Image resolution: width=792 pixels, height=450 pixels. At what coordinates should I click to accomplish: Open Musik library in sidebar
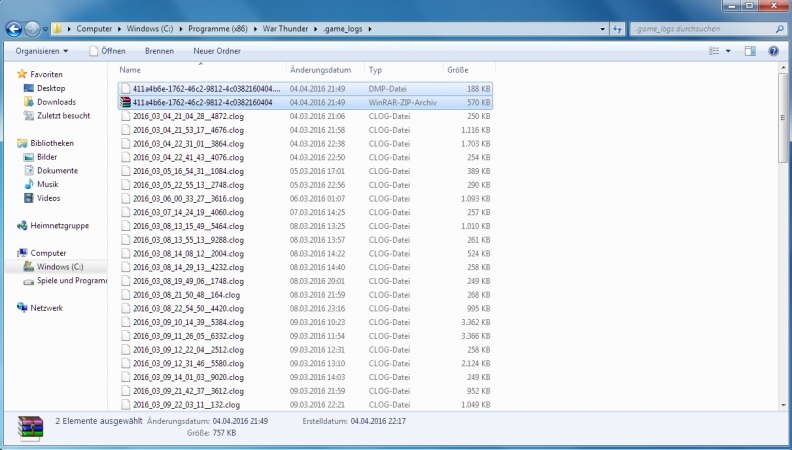click(x=48, y=184)
